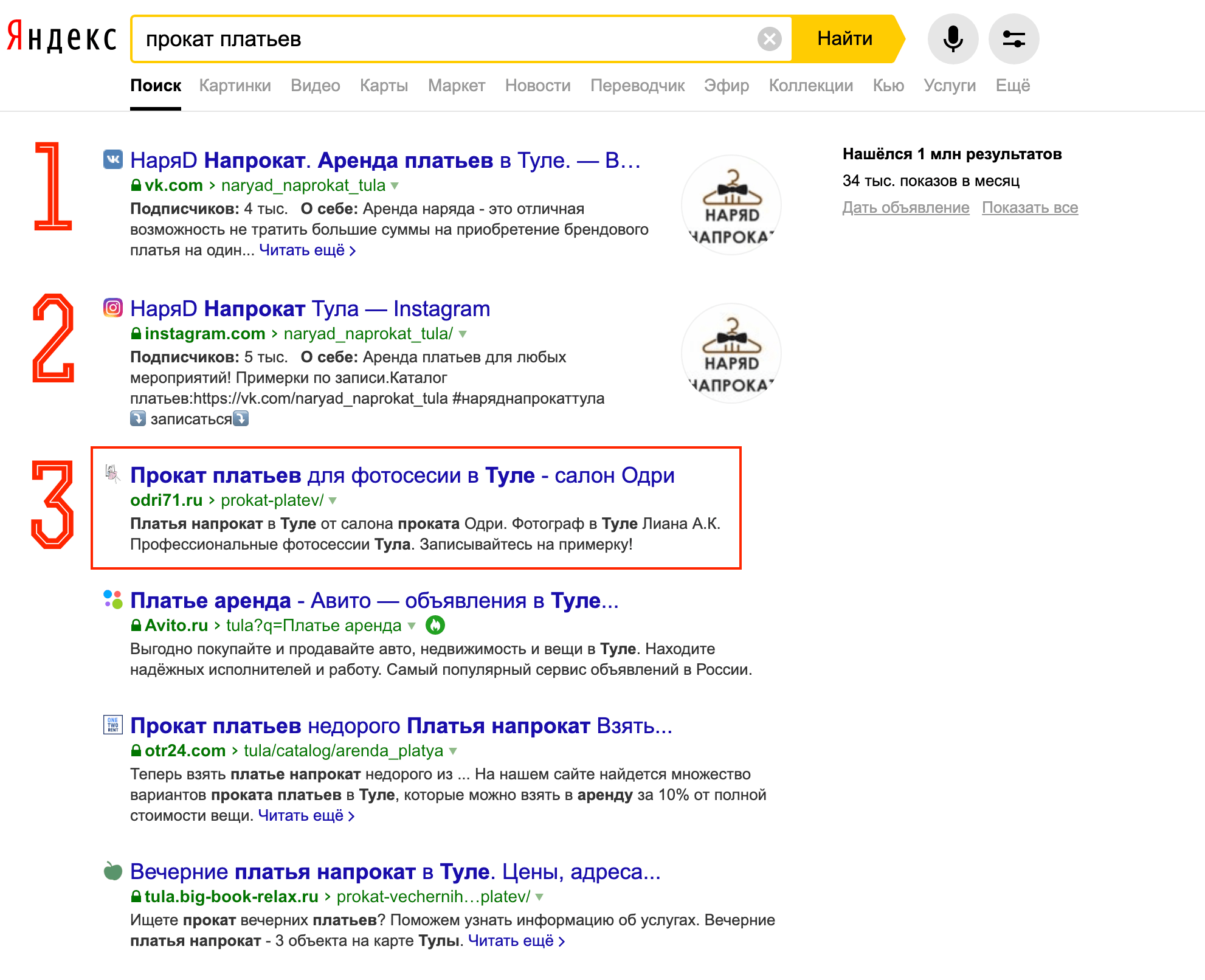Image resolution: width=1205 pixels, height=980 pixels.
Task: Click the lock icon beside Avito.ru
Action: click(136, 625)
